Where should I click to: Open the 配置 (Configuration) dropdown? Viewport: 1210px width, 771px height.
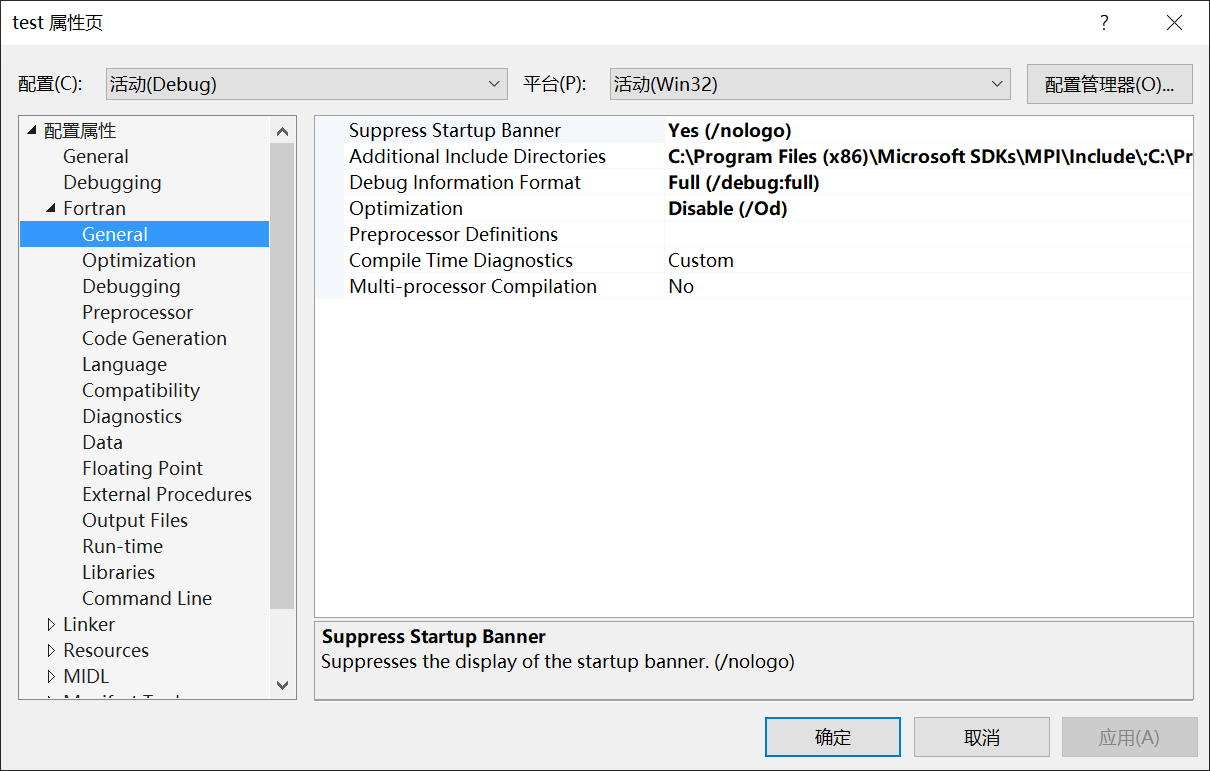(x=305, y=84)
